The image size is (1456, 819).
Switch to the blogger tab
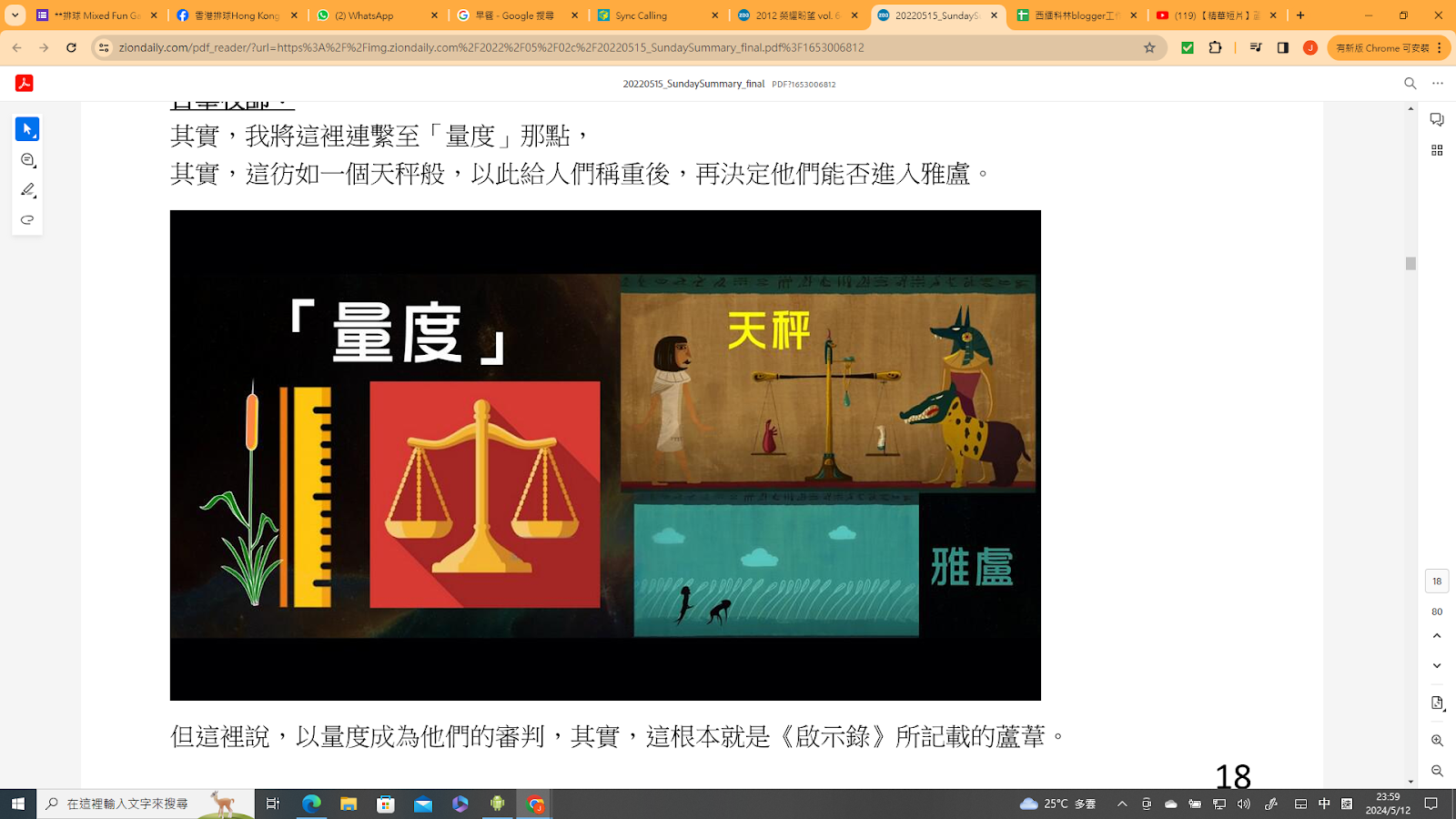click(x=1078, y=15)
